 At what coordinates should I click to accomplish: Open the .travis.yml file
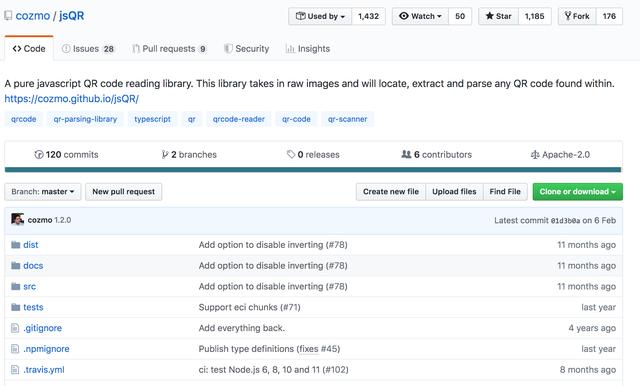point(44,370)
